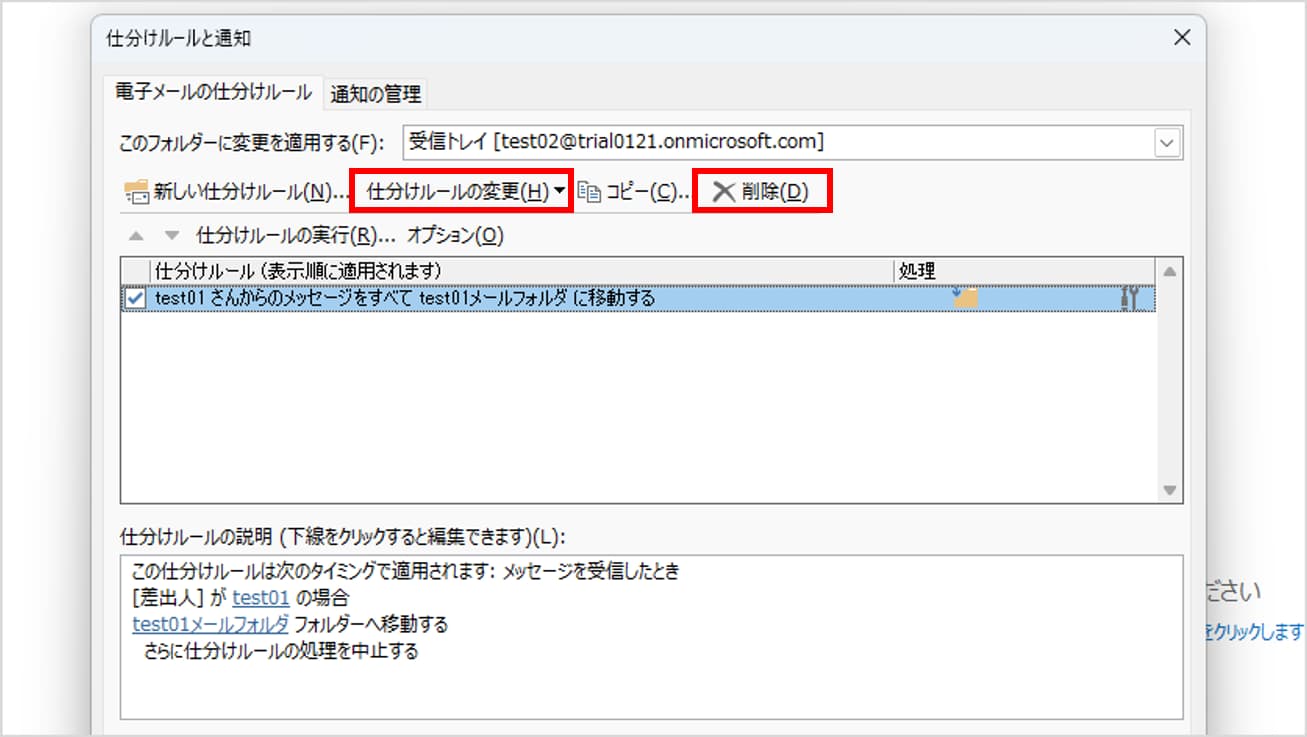Click the tools icon at rule row's end

click(1131, 297)
